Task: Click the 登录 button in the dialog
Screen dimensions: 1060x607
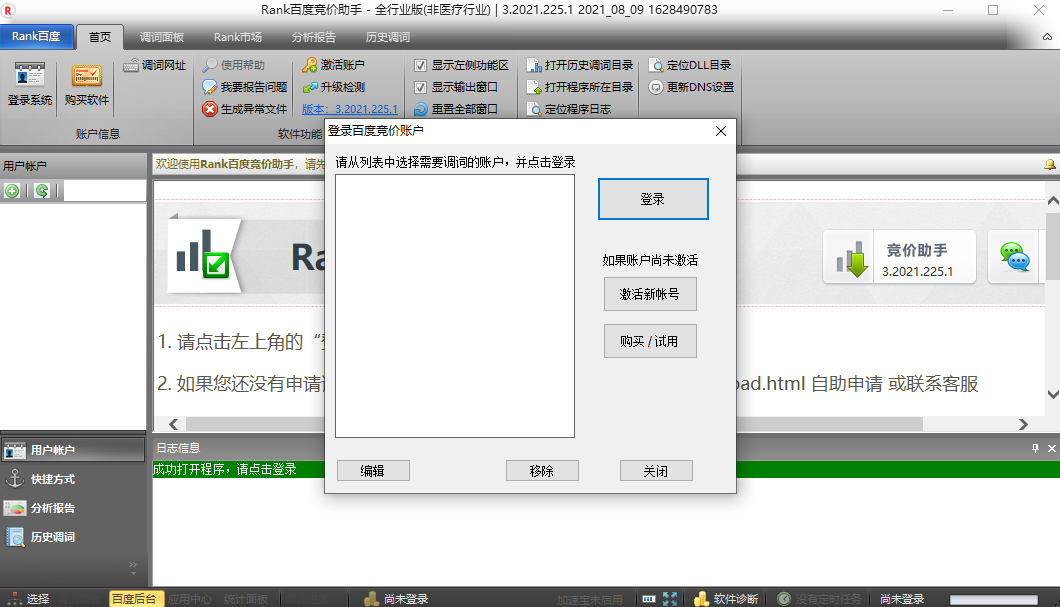Action: click(653, 198)
